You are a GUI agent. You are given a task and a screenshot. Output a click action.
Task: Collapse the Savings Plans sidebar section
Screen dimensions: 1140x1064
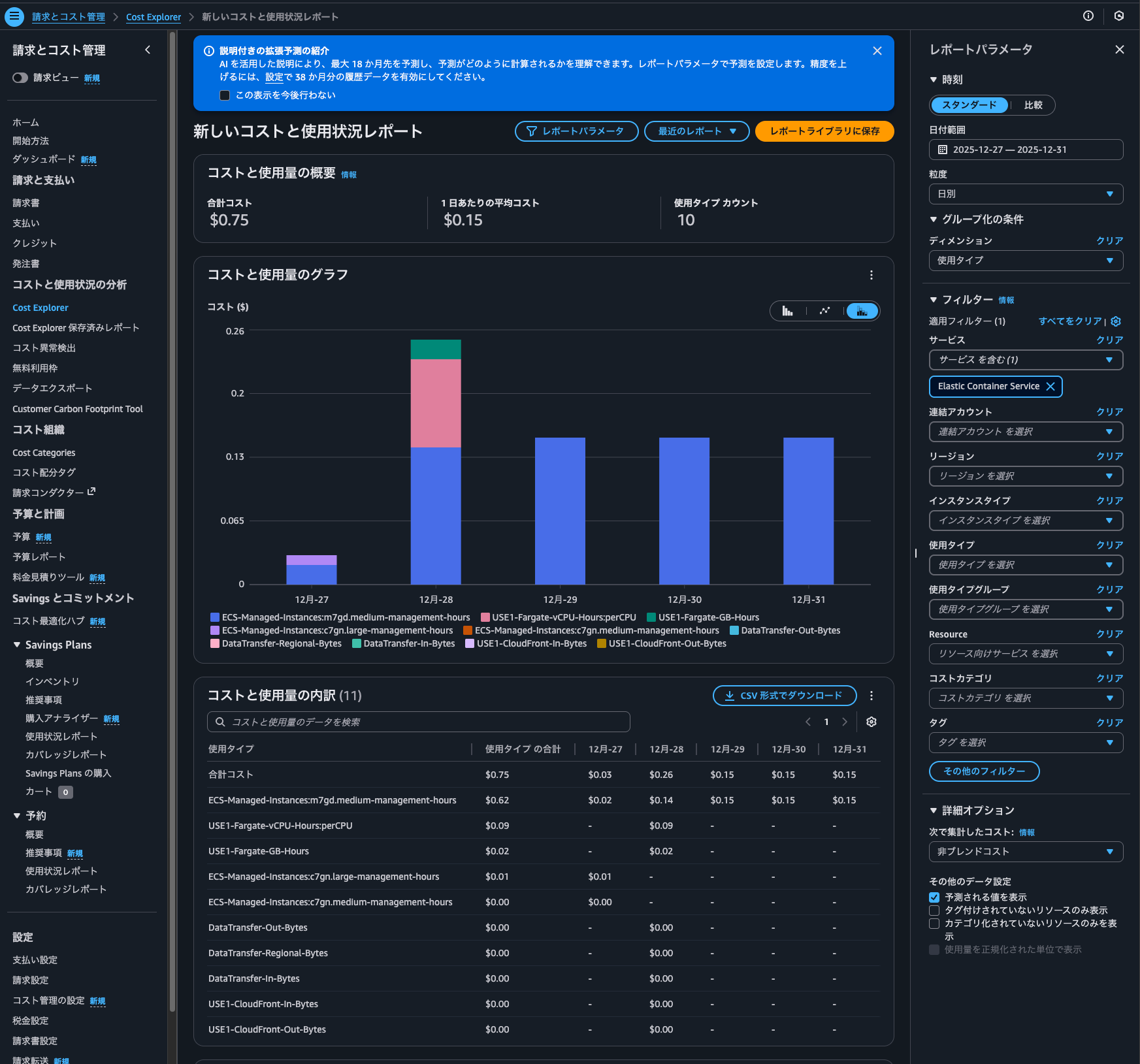coord(17,645)
